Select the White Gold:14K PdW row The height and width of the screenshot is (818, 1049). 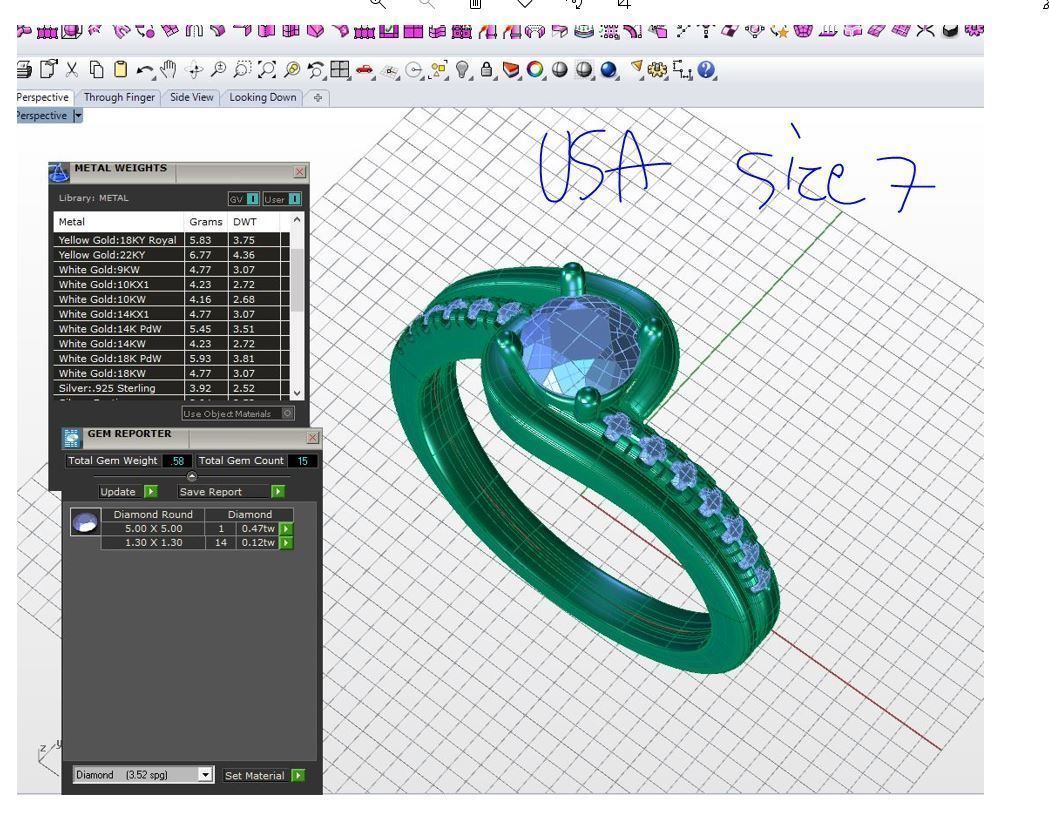pos(172,329)
